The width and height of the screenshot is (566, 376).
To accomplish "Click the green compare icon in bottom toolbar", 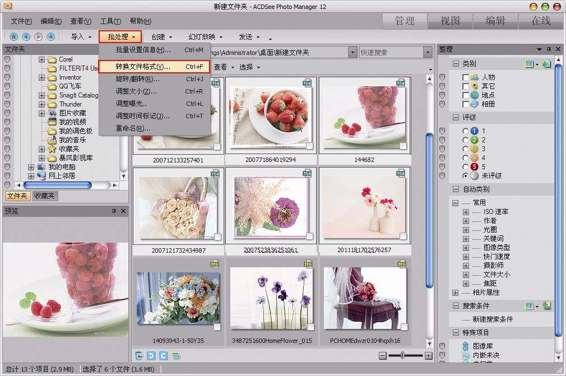I will click(176, 356).
